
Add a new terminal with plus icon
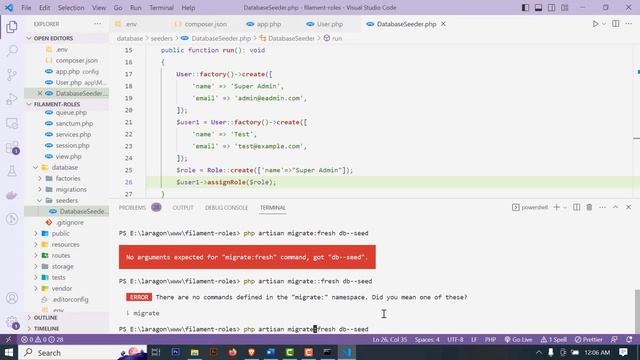(556, 207)
